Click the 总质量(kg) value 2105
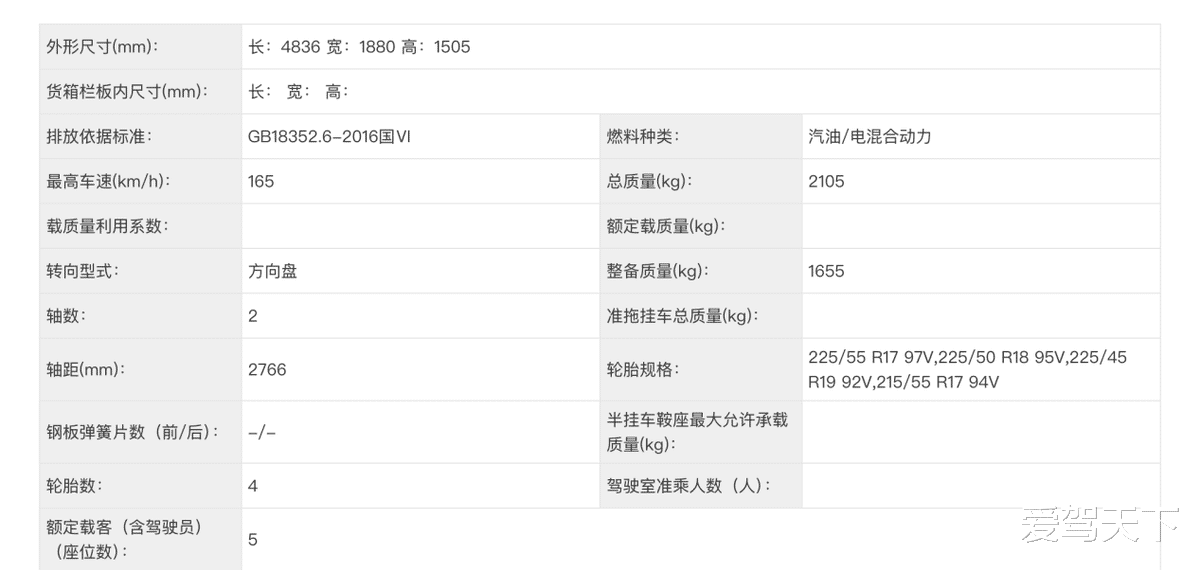The image size is (1200, 570). coord(826,181)
